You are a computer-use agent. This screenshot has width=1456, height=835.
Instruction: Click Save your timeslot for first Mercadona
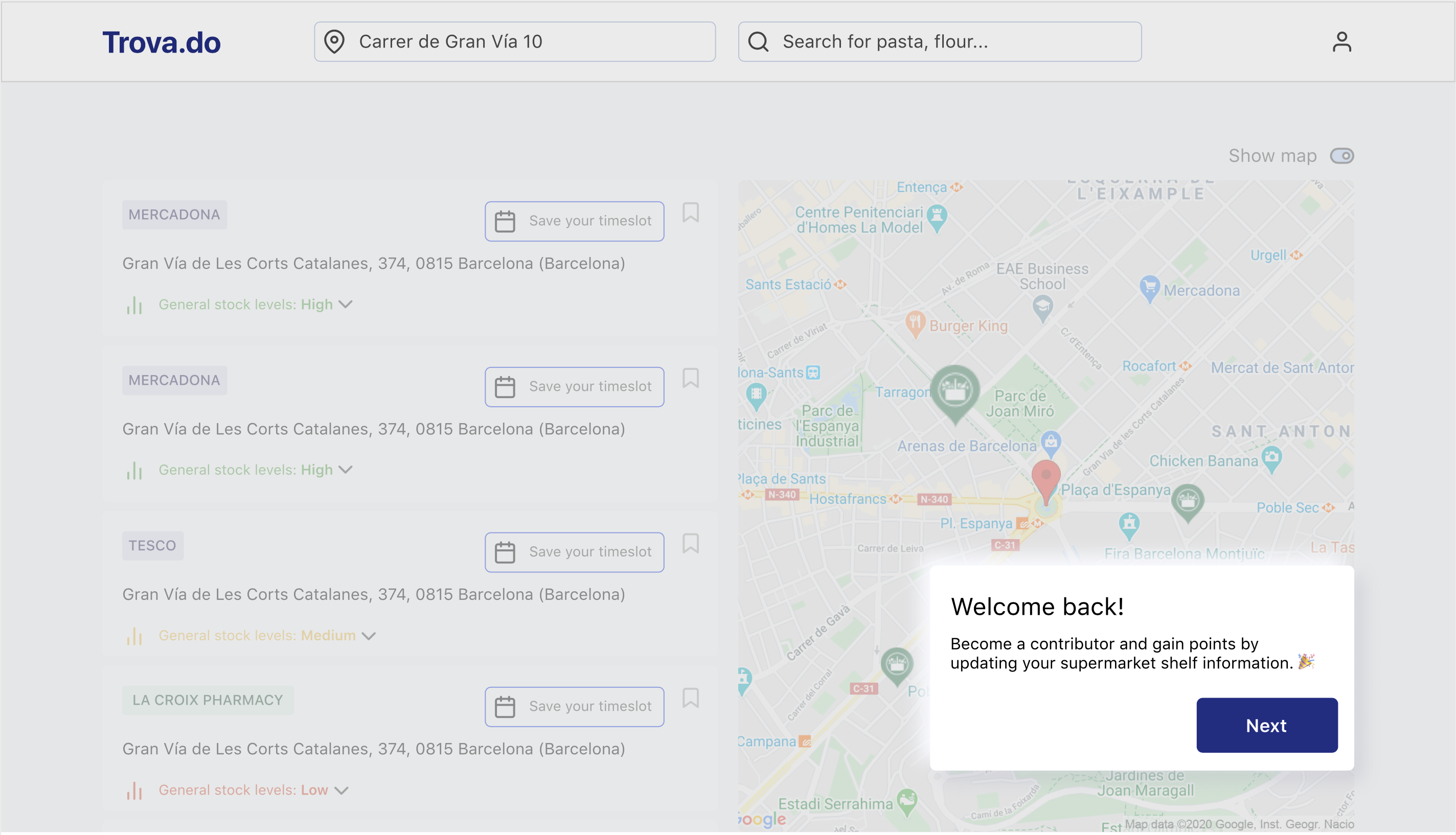[x=574, y=221]
